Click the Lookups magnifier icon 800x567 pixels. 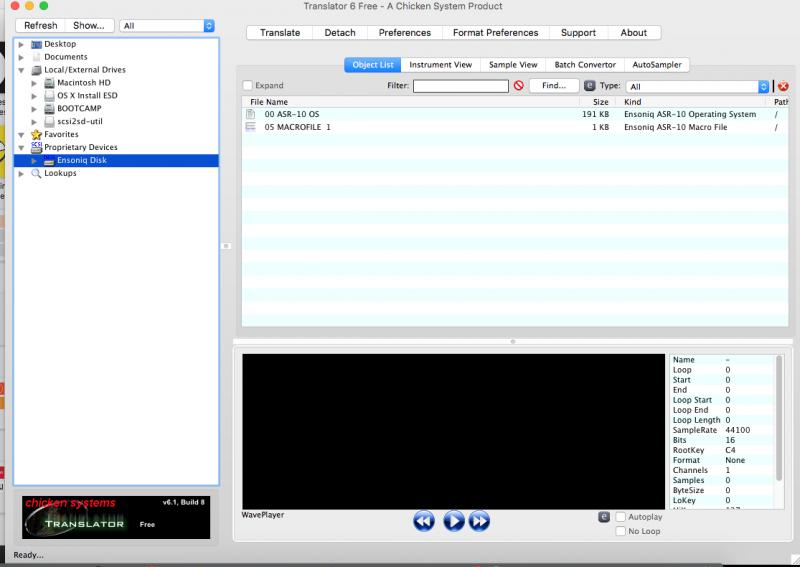point(36,174)
